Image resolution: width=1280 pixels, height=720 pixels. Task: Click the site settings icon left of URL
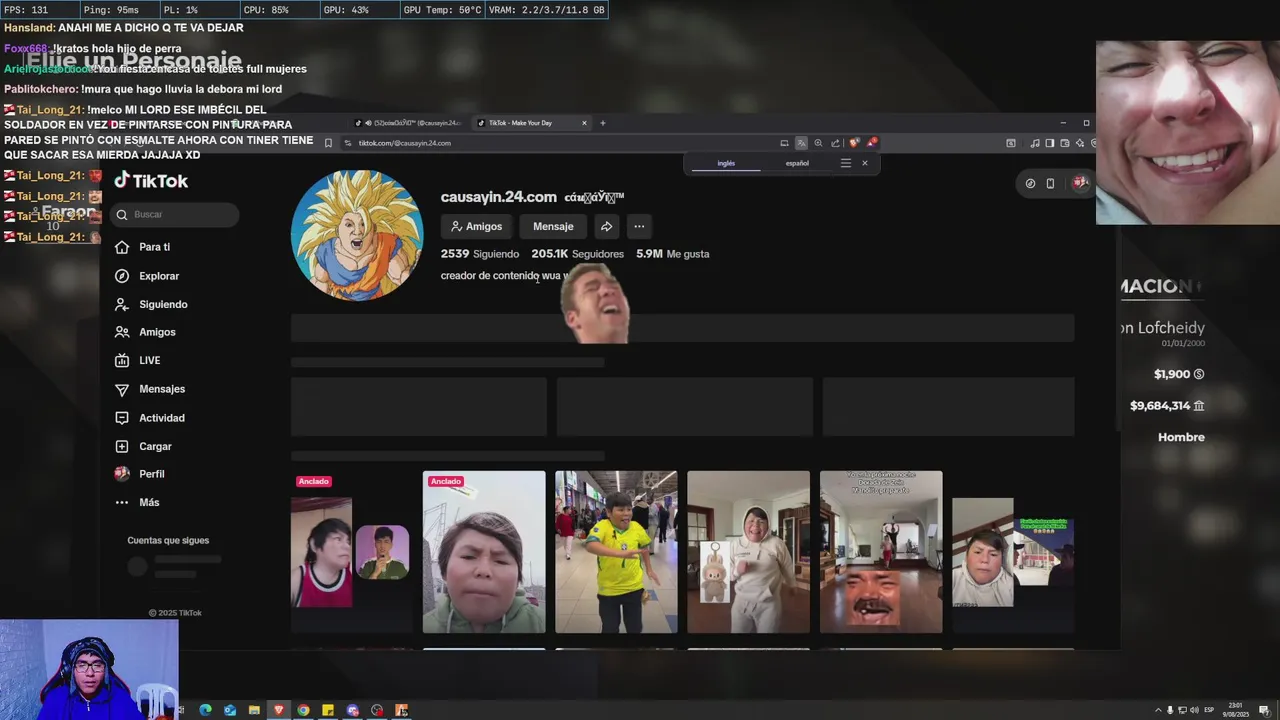[348, 143]
